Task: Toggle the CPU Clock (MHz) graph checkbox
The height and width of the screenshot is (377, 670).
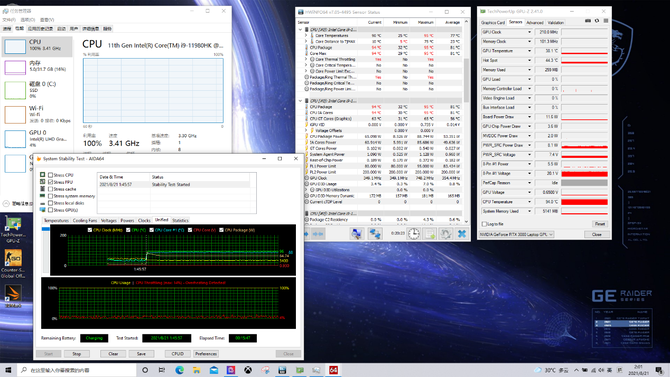Action: 90,230
